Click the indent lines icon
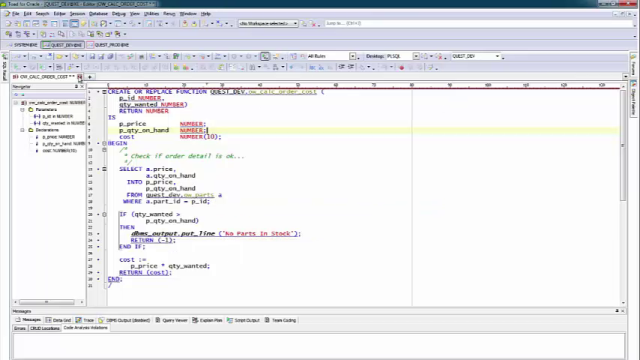The image size is (640, 360). (x=342, y=67)
